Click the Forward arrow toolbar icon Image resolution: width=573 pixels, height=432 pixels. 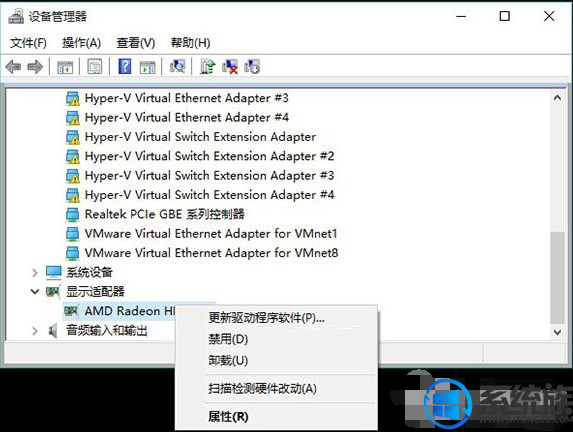[x=35, y=67]
